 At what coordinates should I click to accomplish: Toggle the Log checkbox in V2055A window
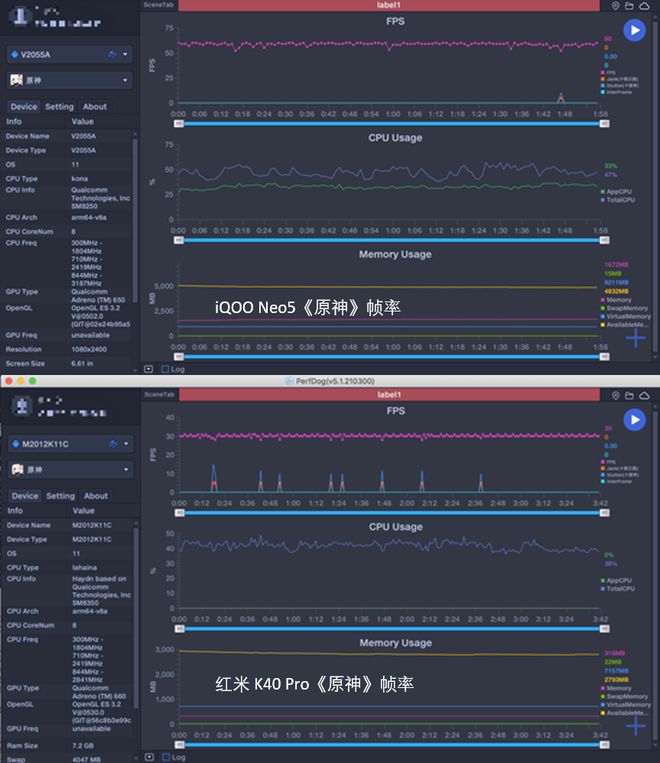(165, 369)
